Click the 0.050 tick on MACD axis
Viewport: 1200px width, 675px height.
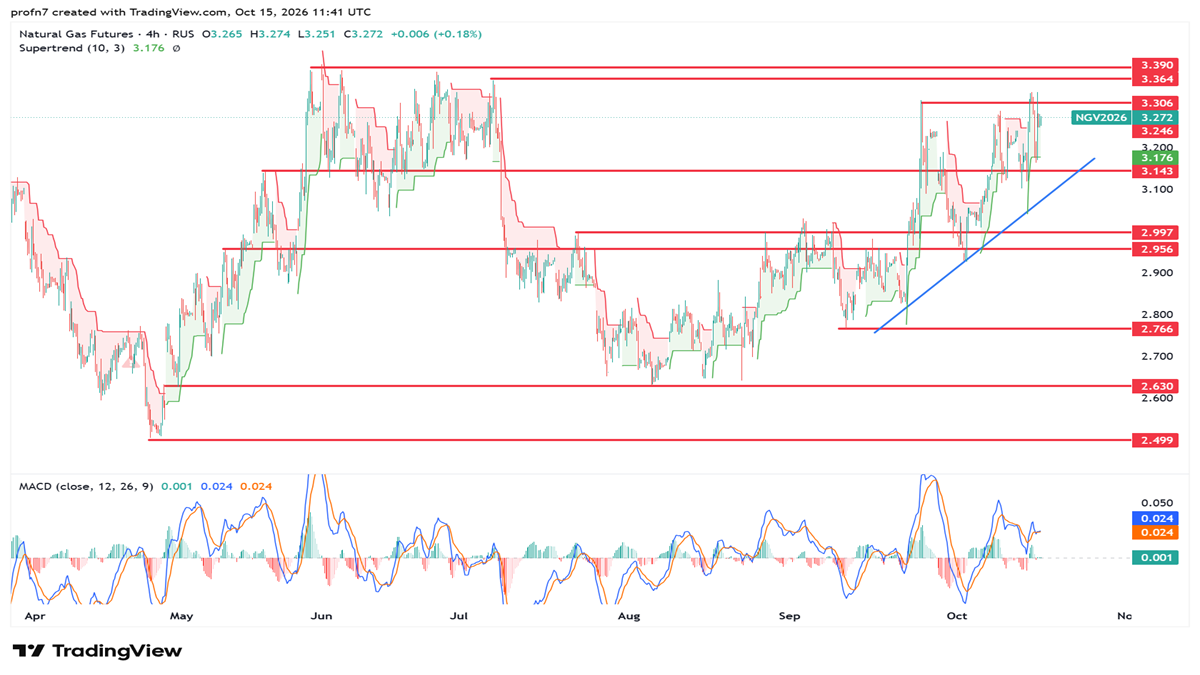click(1158, 503)
